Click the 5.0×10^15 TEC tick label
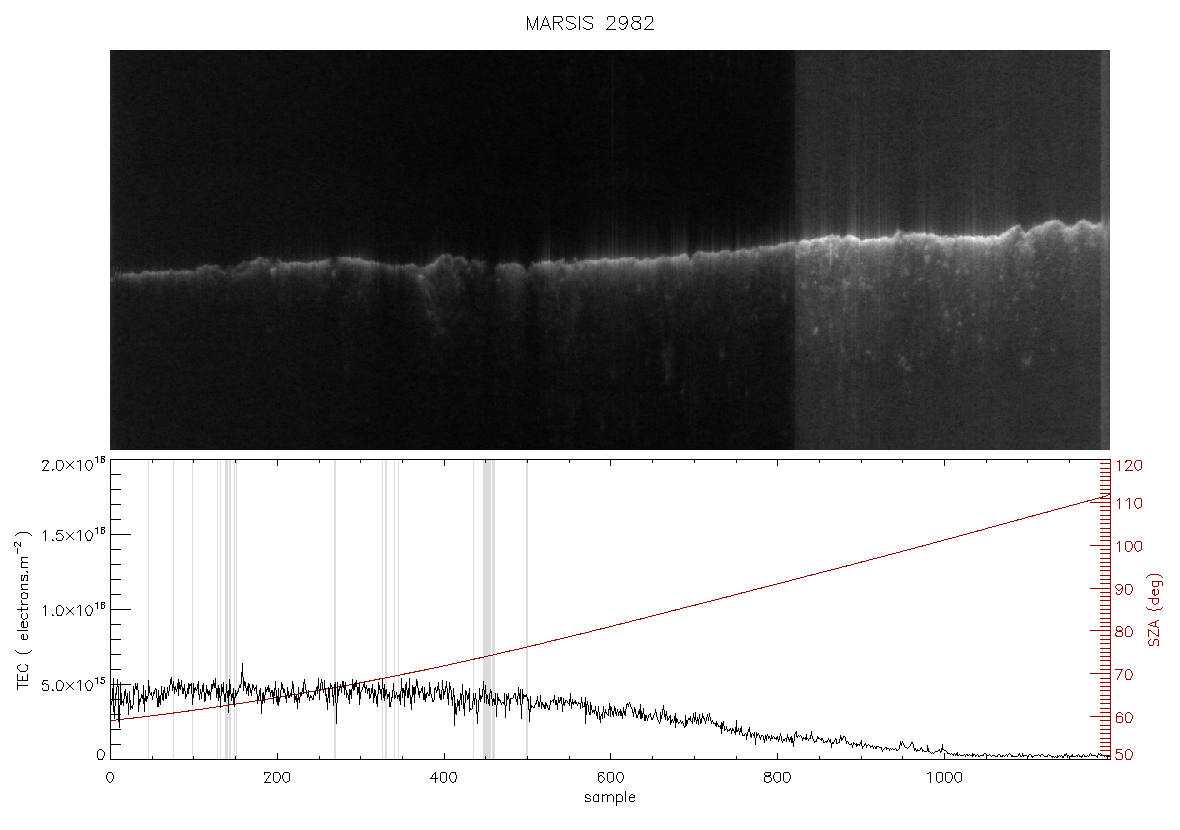The height and width of the screenshot is (830, 1180). point(73,685)
